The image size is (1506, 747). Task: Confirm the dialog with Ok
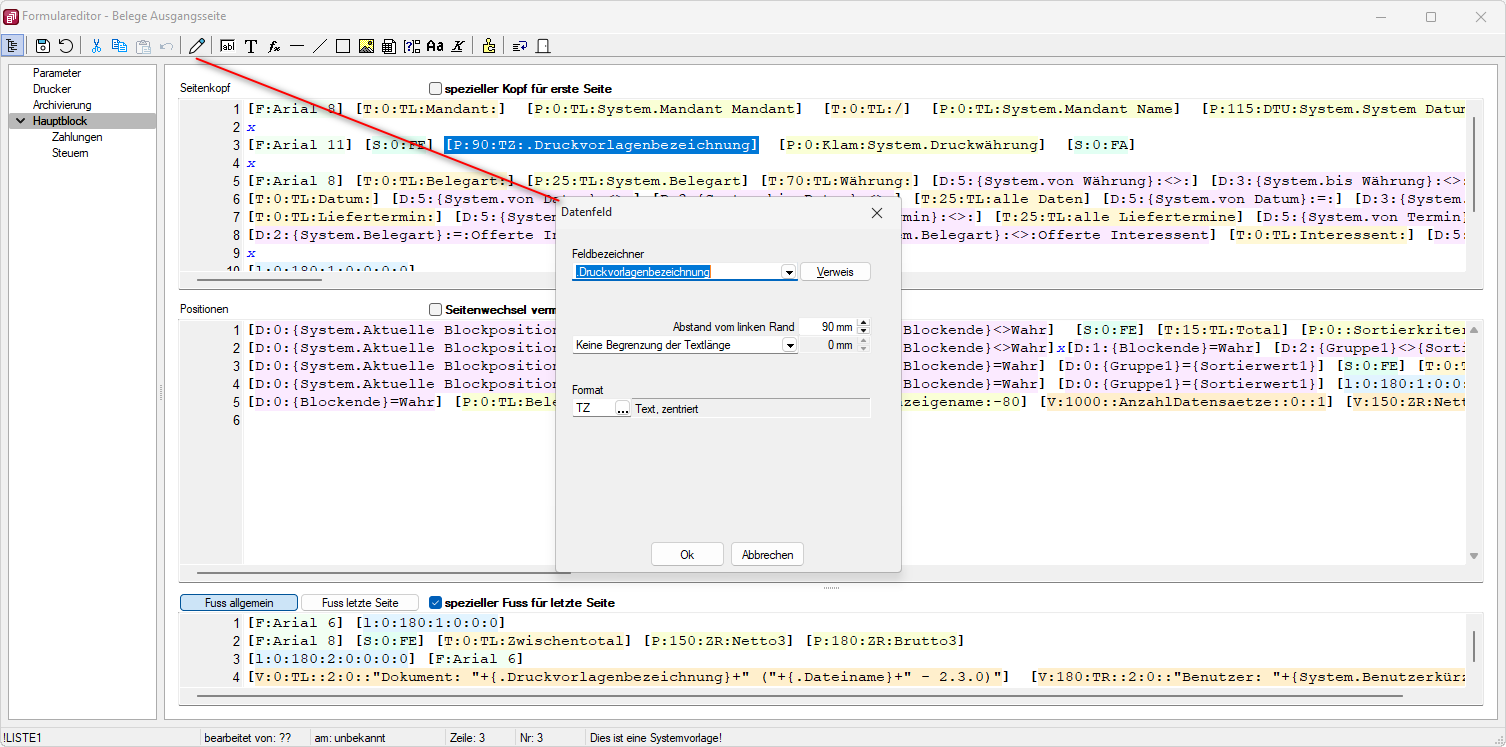click(687, 555)
